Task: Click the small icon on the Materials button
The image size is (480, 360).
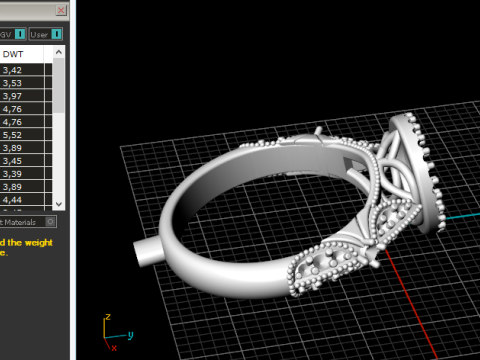Action: coord(50,222)
